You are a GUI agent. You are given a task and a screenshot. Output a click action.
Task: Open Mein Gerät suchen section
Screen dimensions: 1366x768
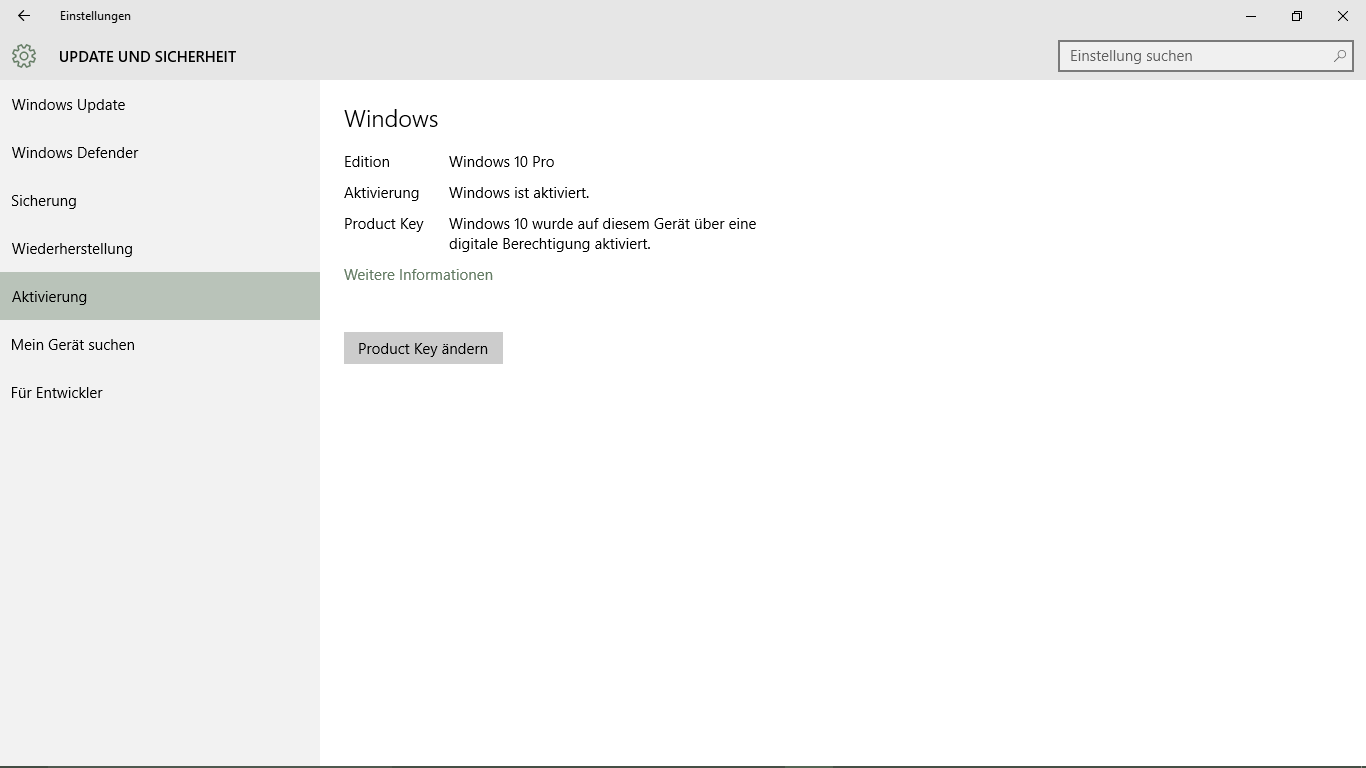160,345
